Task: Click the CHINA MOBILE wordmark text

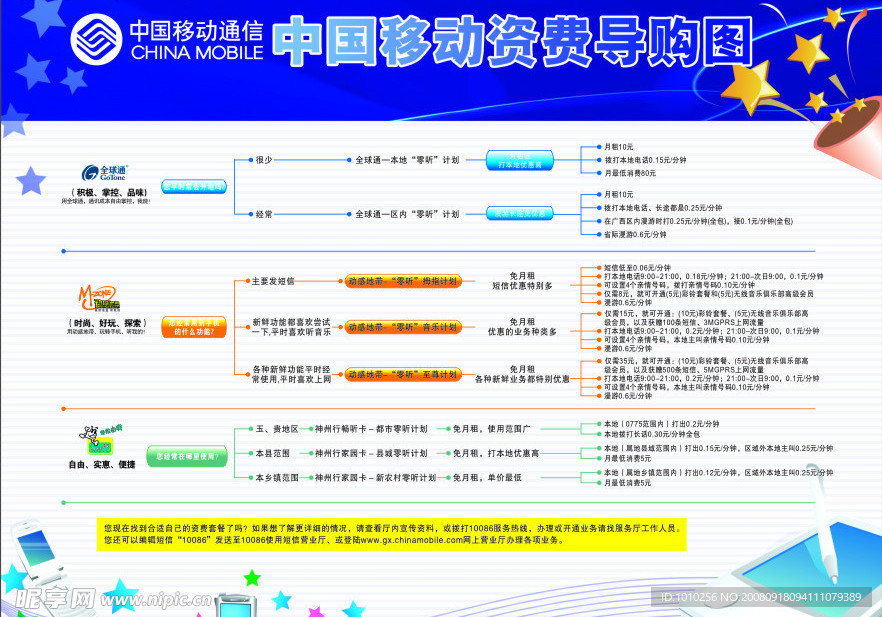Action: (x=197, y=52)
